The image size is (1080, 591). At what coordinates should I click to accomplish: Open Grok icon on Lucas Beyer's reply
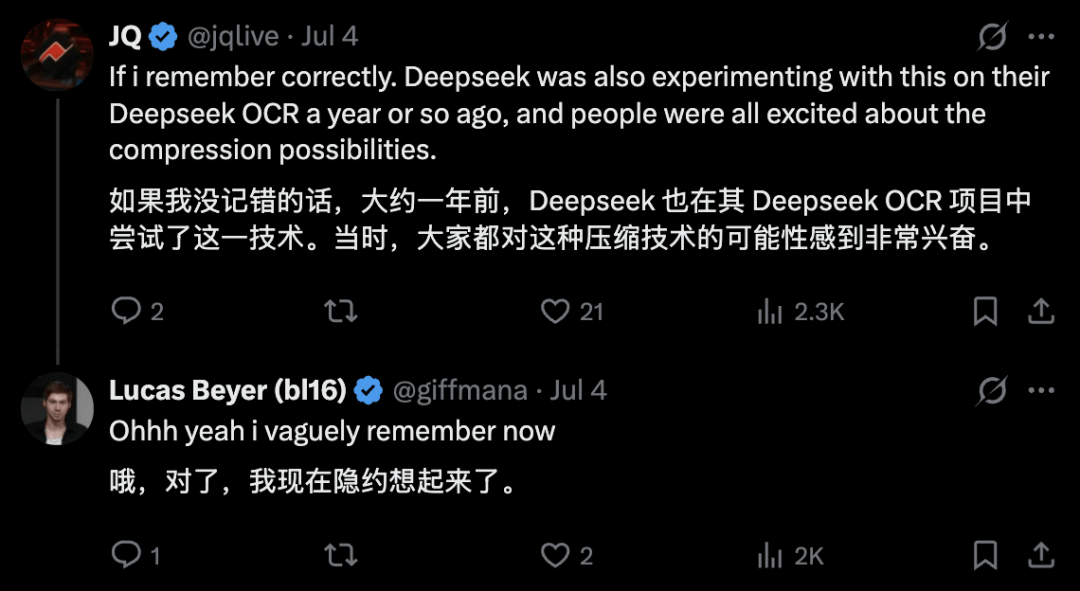pos(993,391)
